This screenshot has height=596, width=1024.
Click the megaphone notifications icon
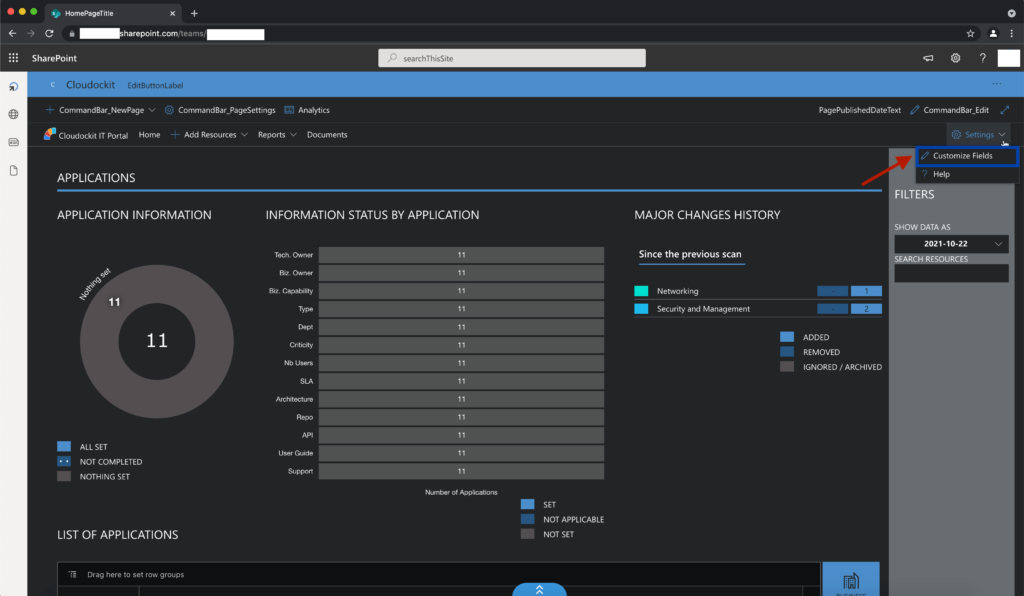928,58
